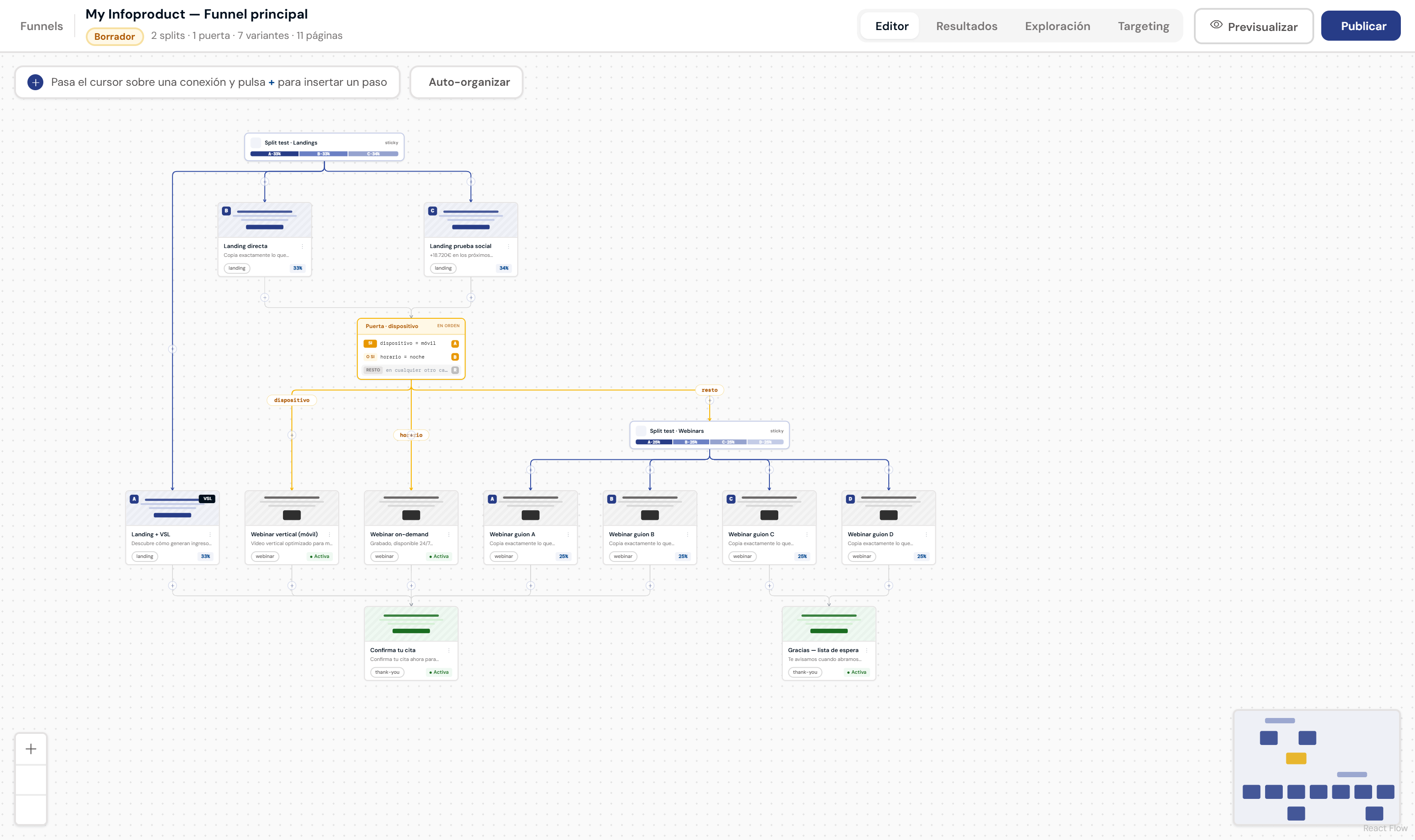1415x840 pixels.
Task: Select B-25% segment in Split test Webinars
Action: pos(691,442)
